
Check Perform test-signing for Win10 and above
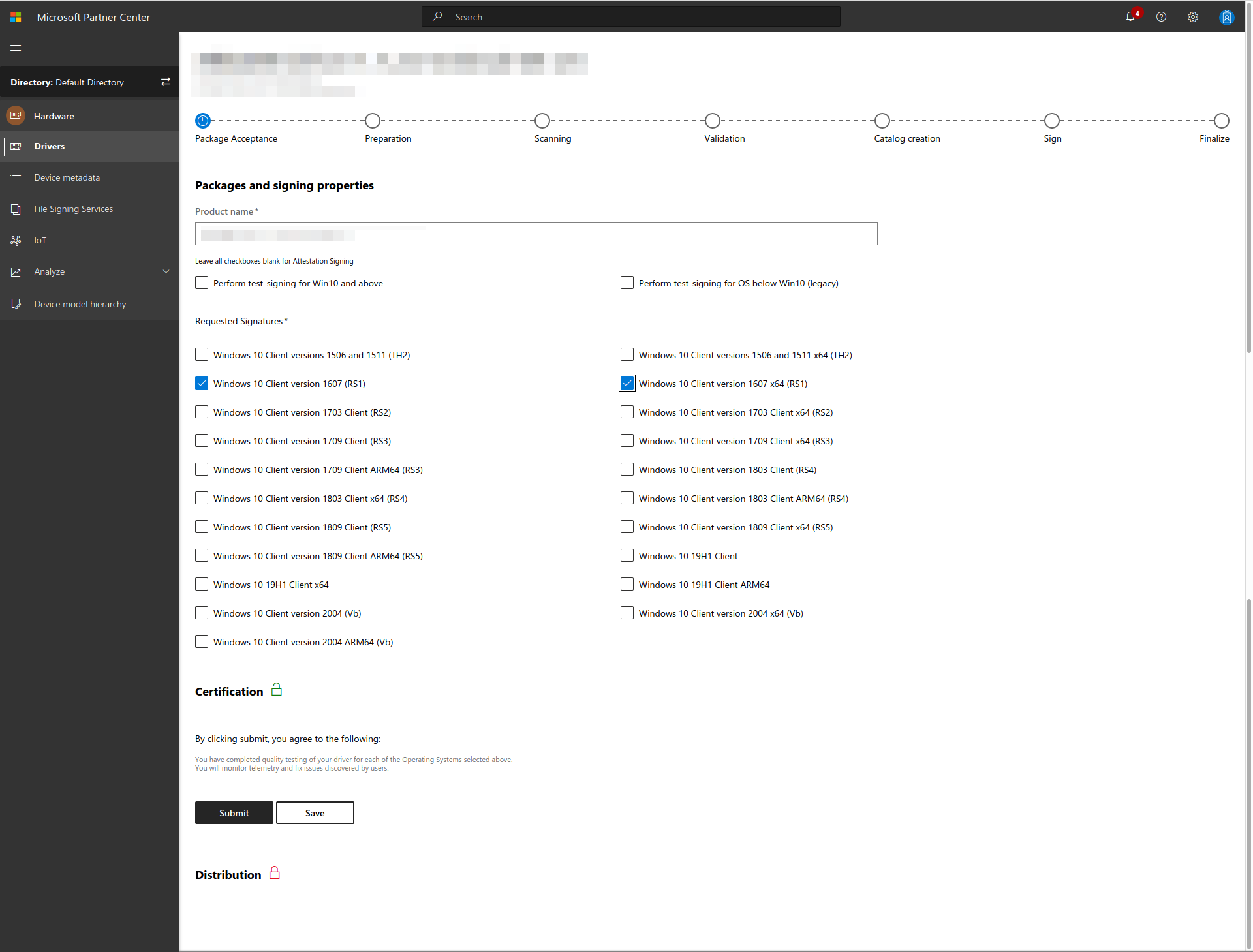(x=202, y=283)
